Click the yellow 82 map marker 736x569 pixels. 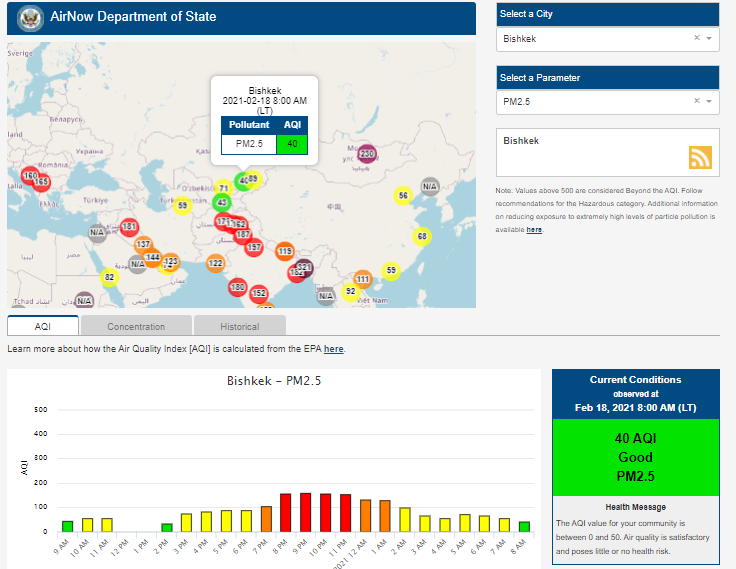(110, 277)
